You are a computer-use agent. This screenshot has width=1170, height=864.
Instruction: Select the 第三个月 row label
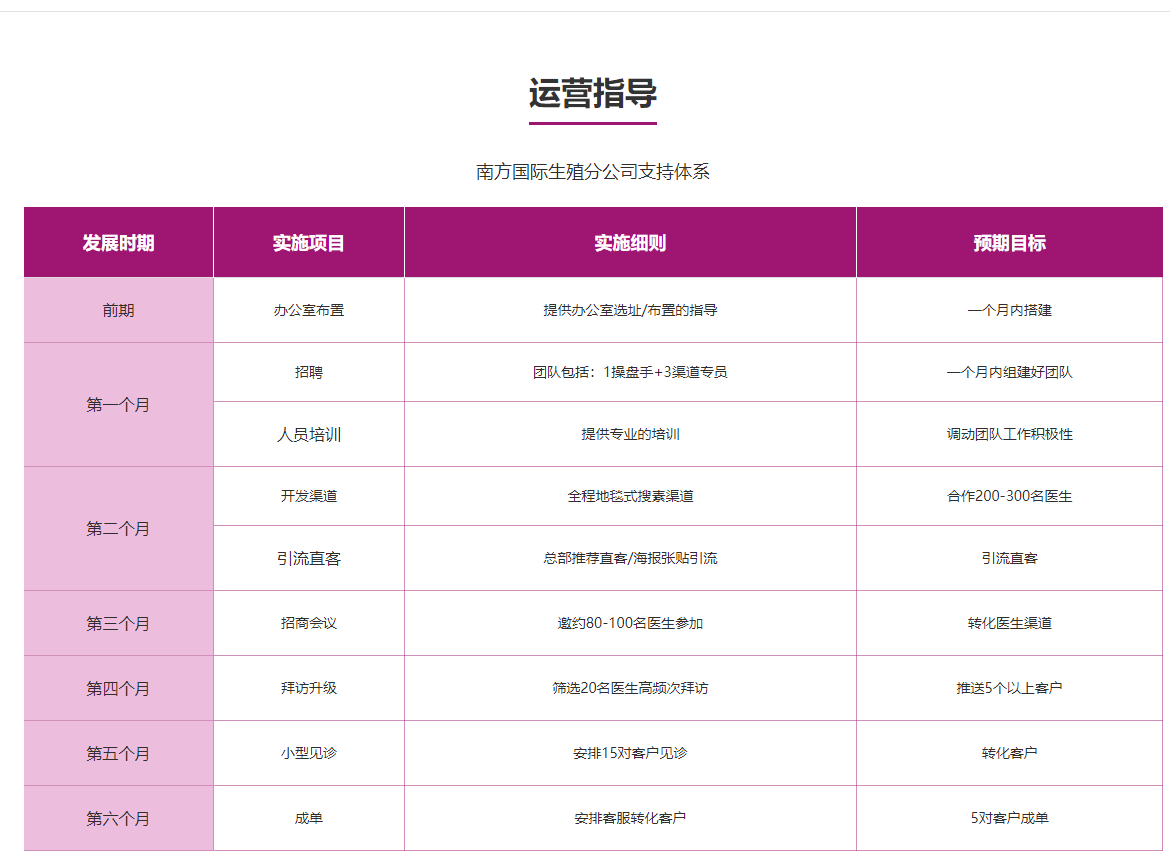(117, 622)
